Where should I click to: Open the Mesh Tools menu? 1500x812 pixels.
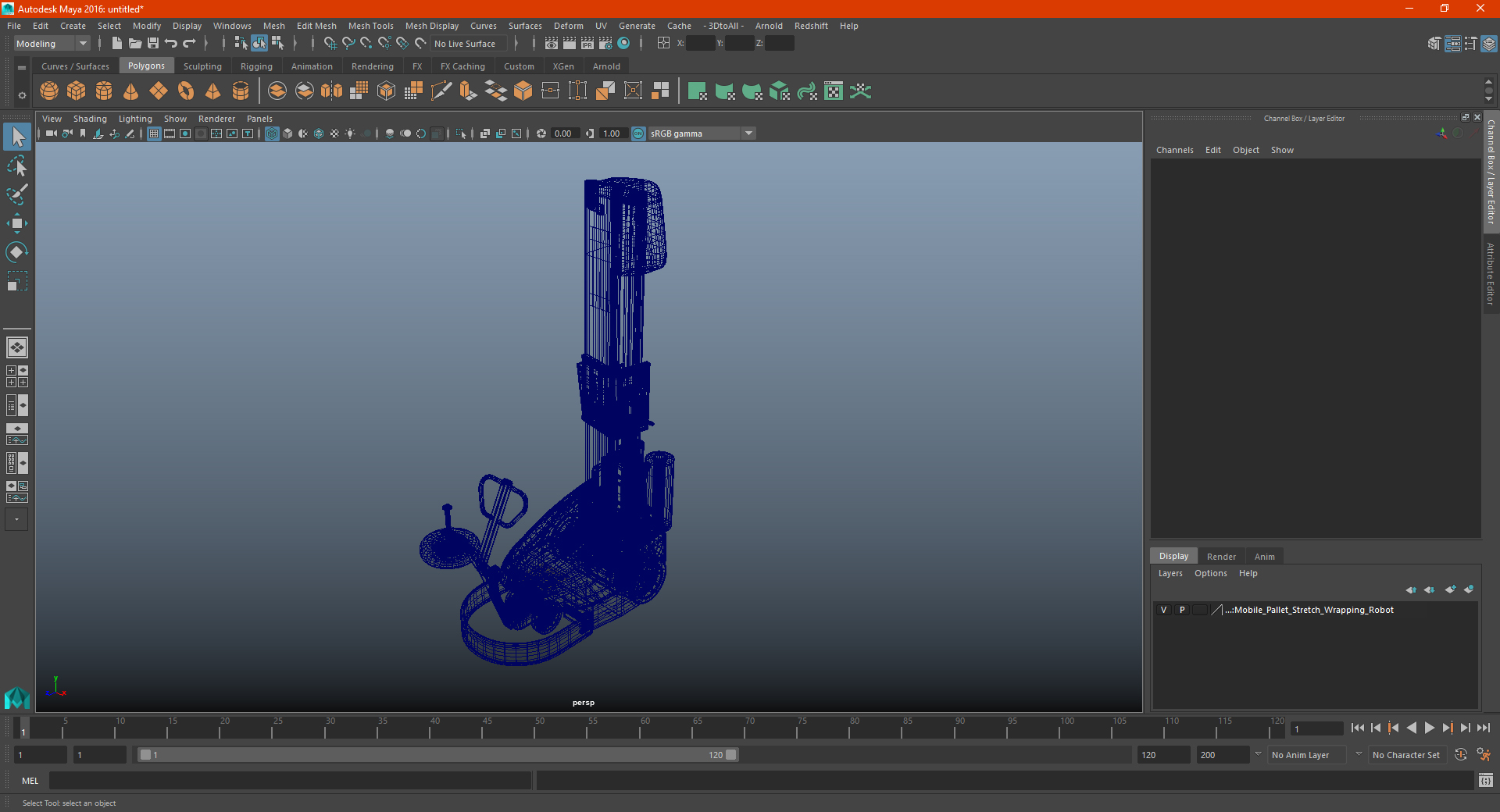click(370, 26)
